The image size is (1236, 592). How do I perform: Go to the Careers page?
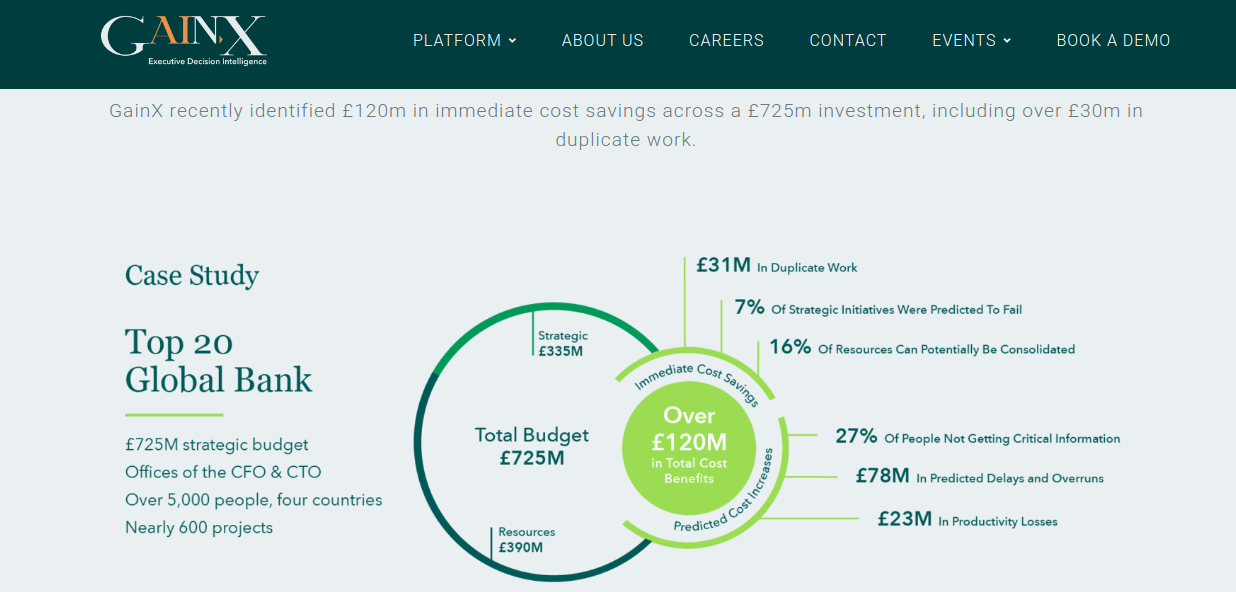click(x=726, y=41)
